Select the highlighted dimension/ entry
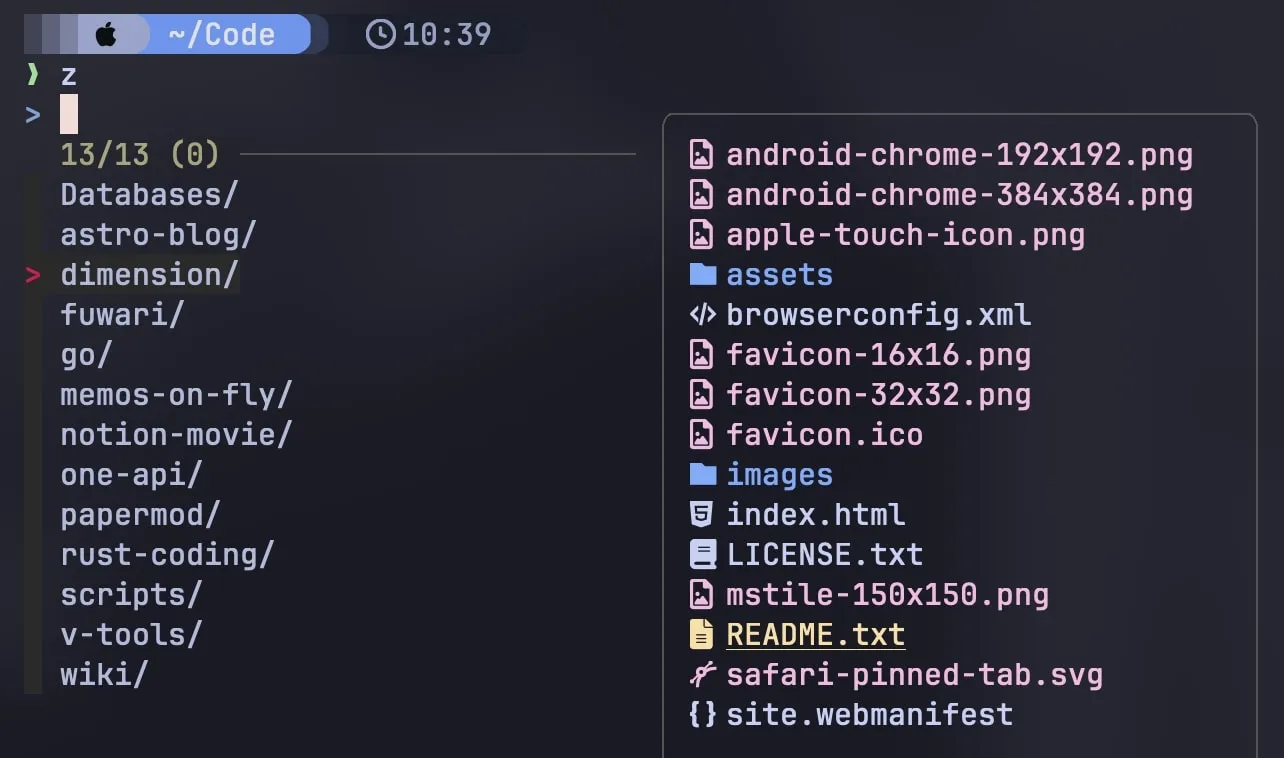 [x=149, y=275]
